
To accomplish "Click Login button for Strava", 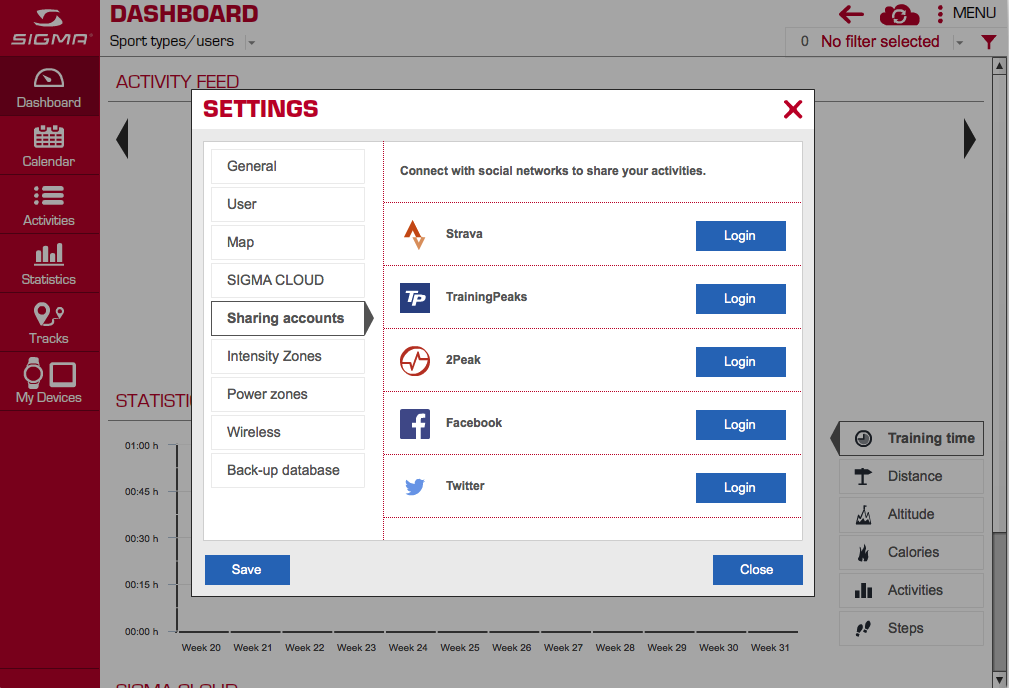I will coord(741,236).
